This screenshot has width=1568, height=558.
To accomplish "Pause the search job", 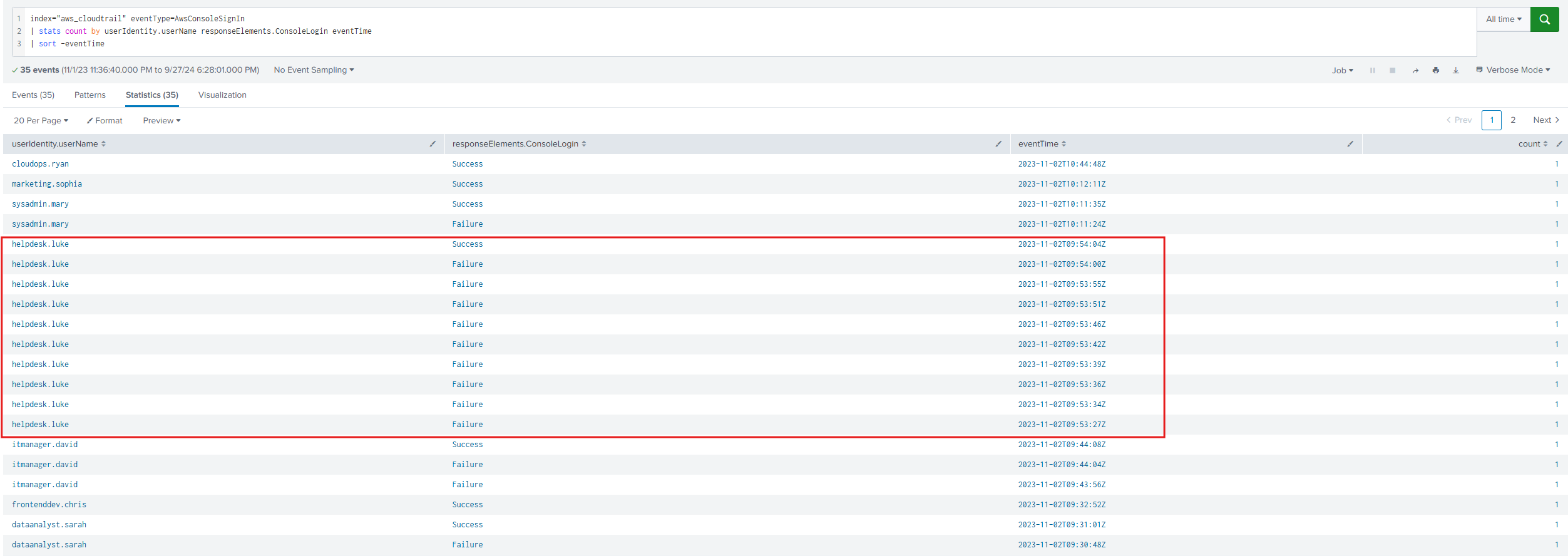I will click(1372, 70).
